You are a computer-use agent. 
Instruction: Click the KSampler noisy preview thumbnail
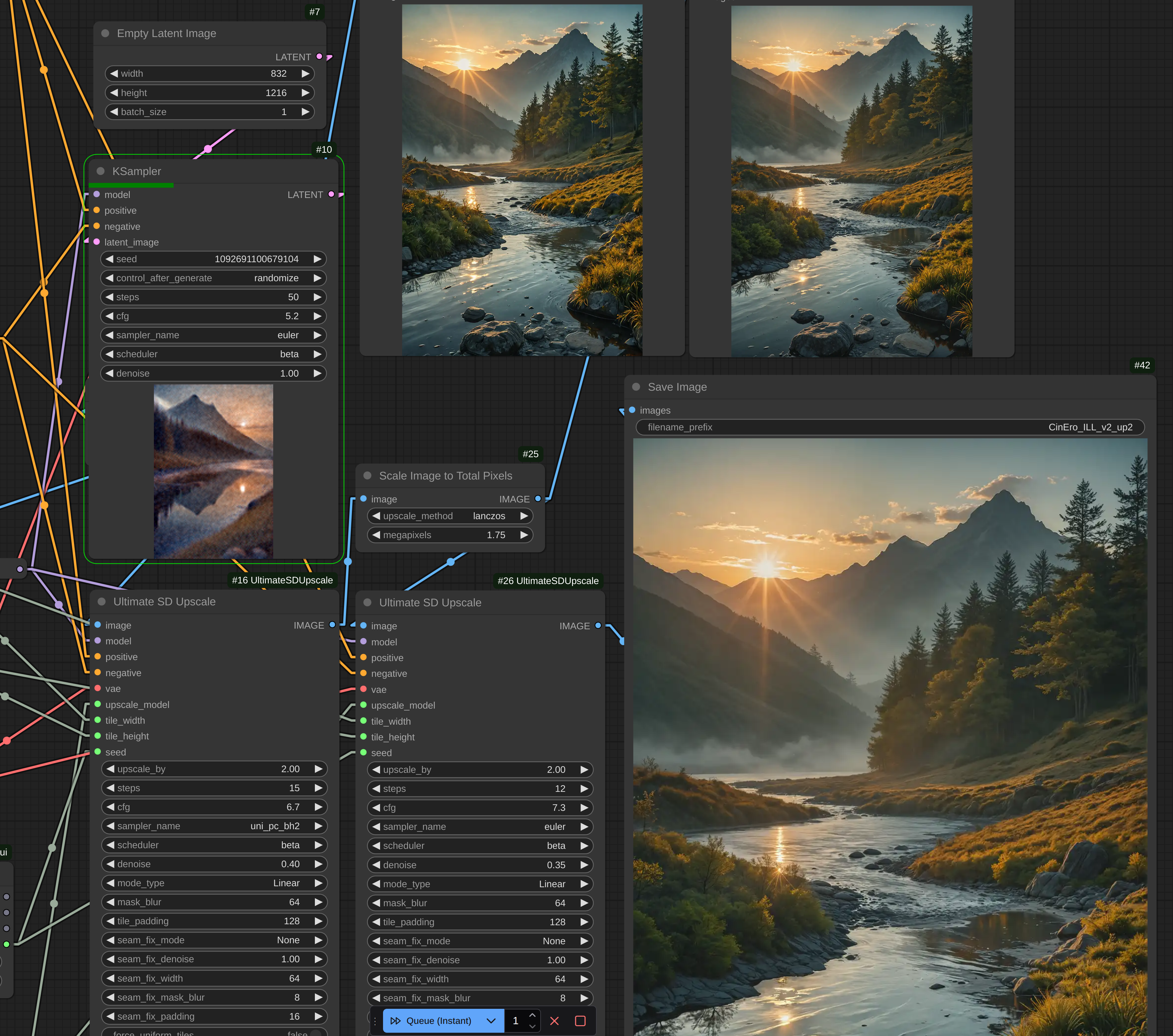pos(213,471)
